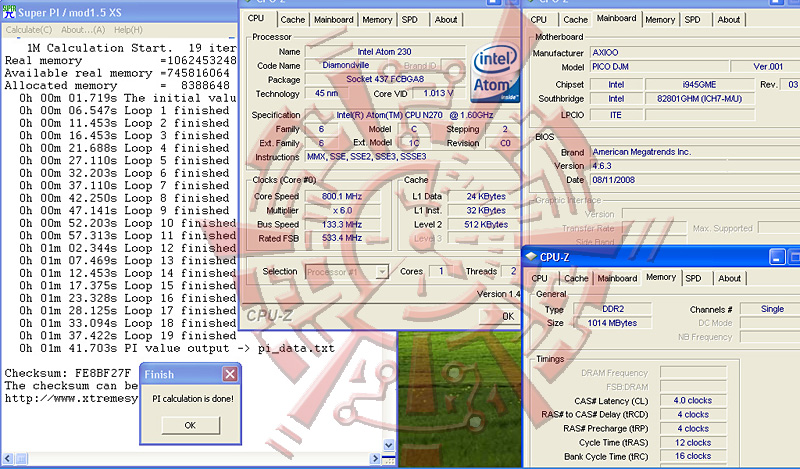The image size is (800, 469).
Task: Click the Specification Intel(R) Atom(TM) CPU N270
Action: pos(411,115)
